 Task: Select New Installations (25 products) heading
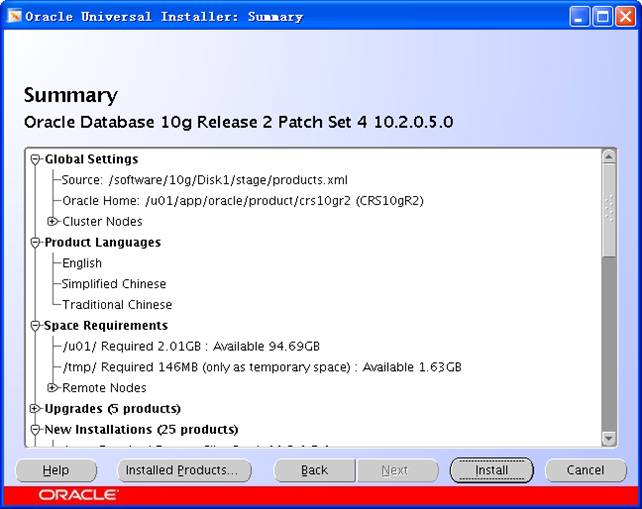[x=141, y=430]
